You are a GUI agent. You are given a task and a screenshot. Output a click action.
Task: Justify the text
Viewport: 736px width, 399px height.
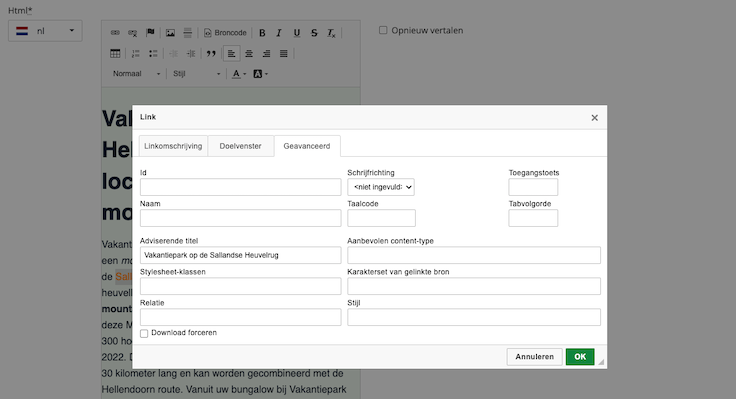[x=284, y=54]
